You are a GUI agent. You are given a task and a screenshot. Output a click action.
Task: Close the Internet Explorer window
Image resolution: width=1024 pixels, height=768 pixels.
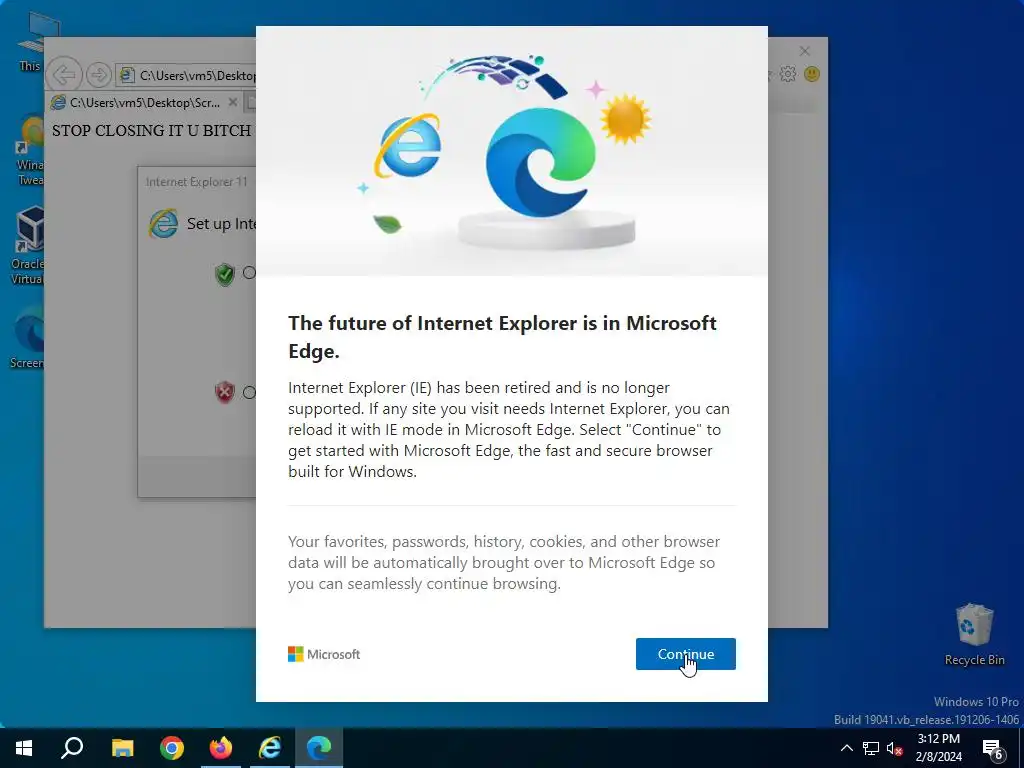pos(805,51)
